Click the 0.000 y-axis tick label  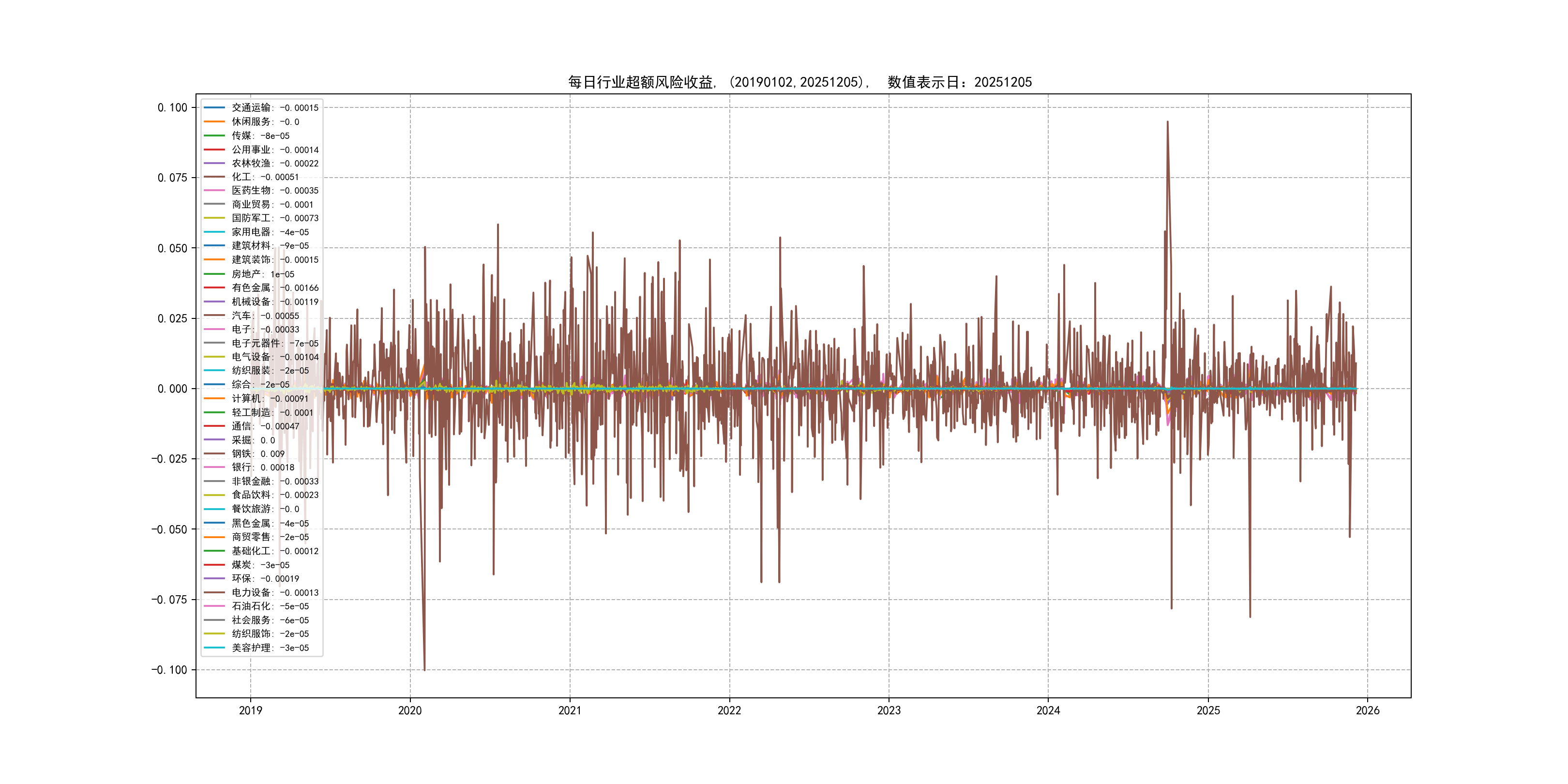(172, 389)
